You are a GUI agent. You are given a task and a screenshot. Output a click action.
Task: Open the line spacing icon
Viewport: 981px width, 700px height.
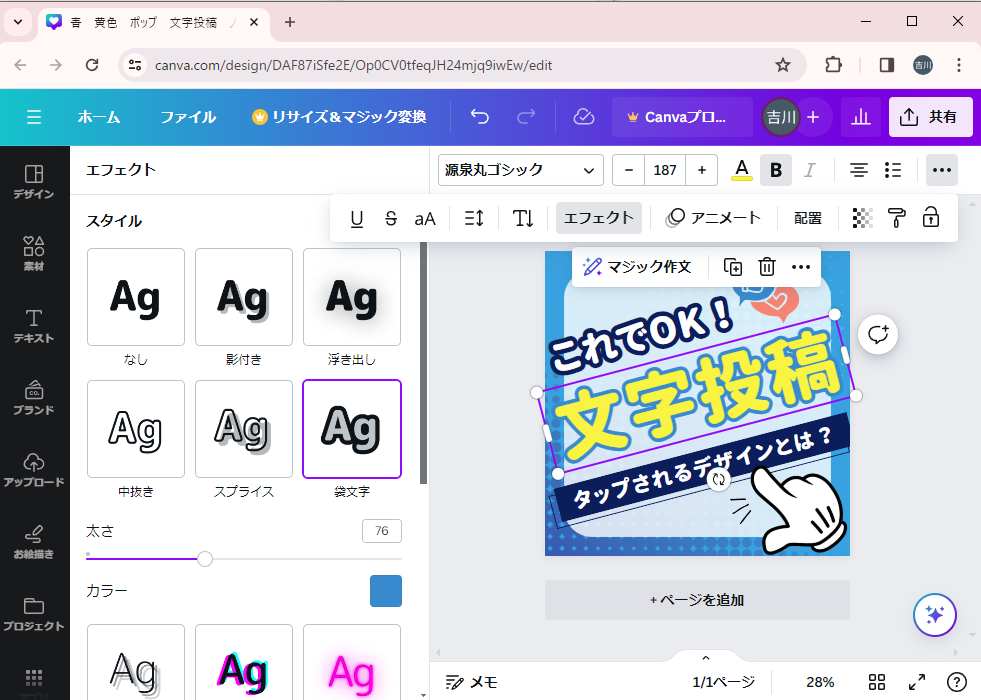[x=474, y=218]
